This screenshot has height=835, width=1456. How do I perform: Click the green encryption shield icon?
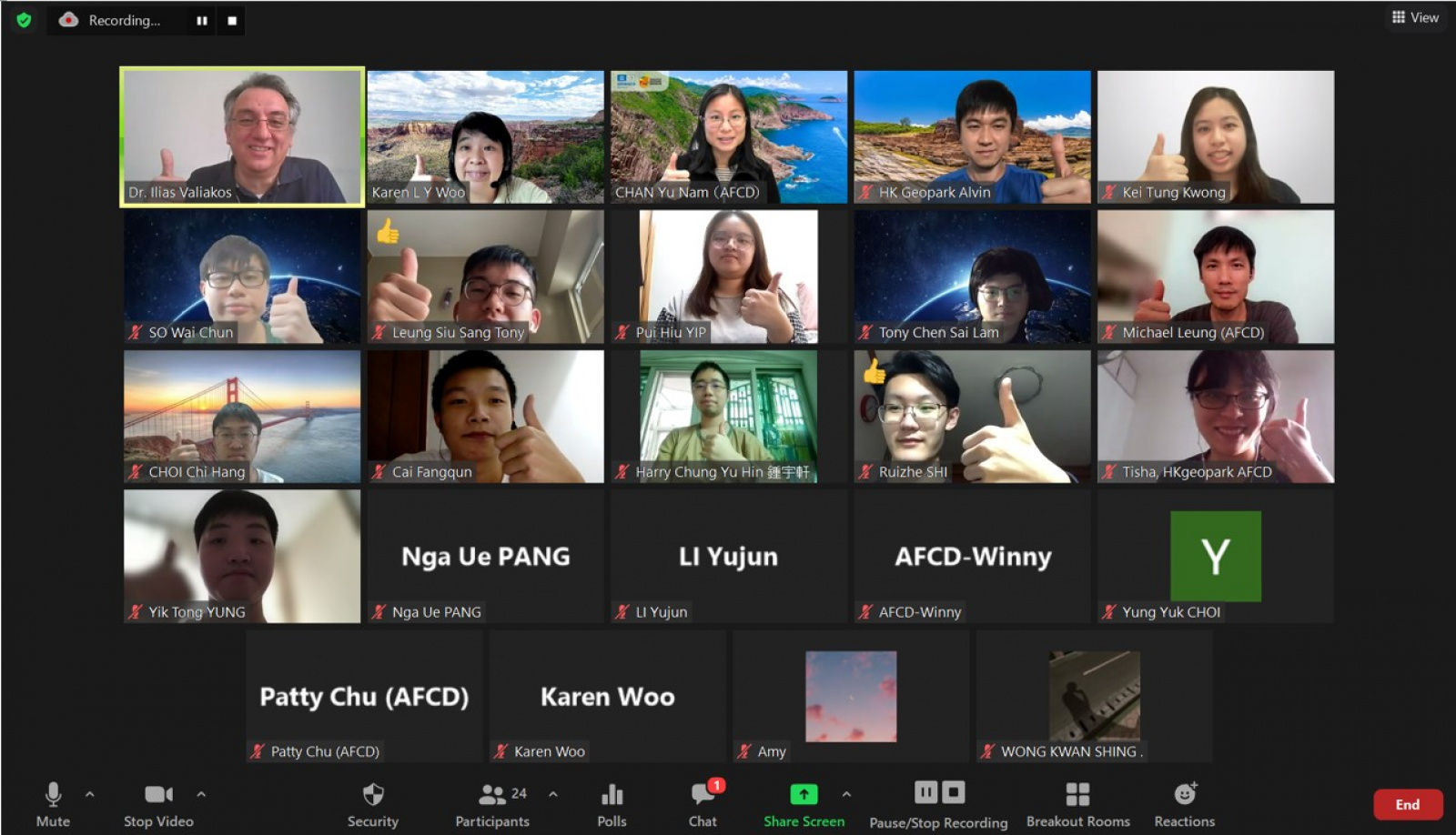24,20
